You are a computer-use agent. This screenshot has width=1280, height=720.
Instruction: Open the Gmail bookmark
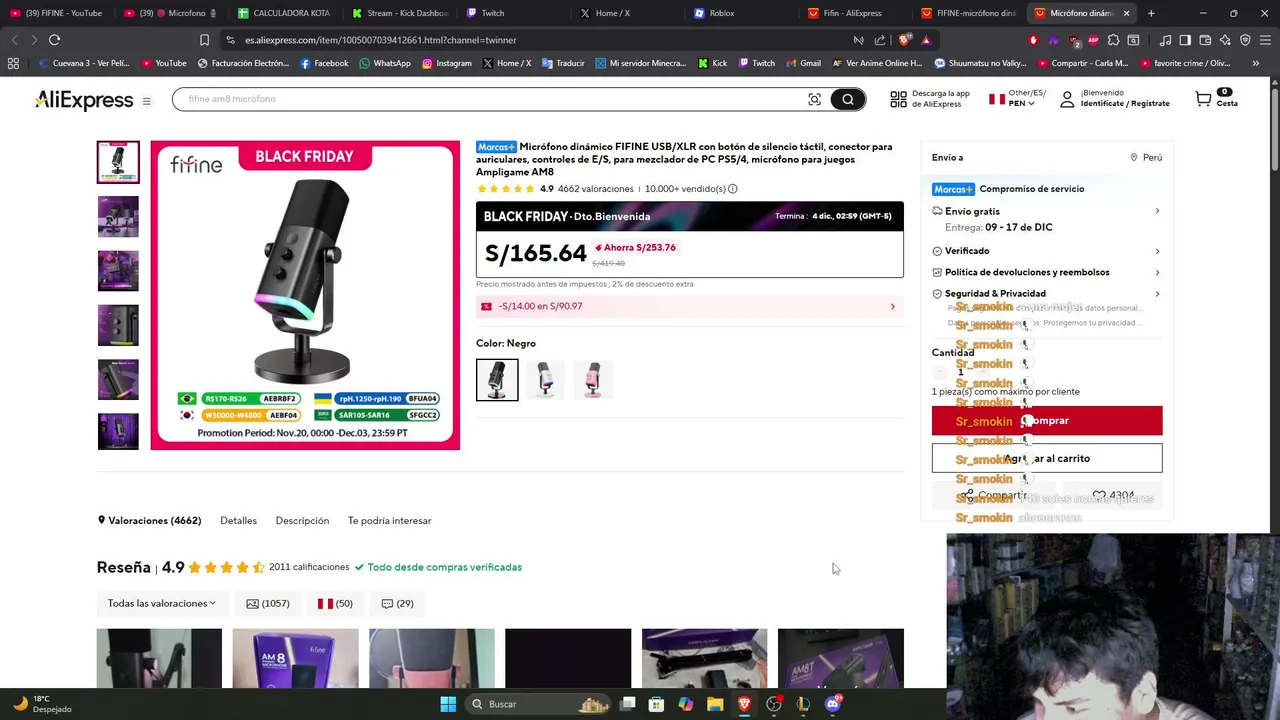point(803,63)
